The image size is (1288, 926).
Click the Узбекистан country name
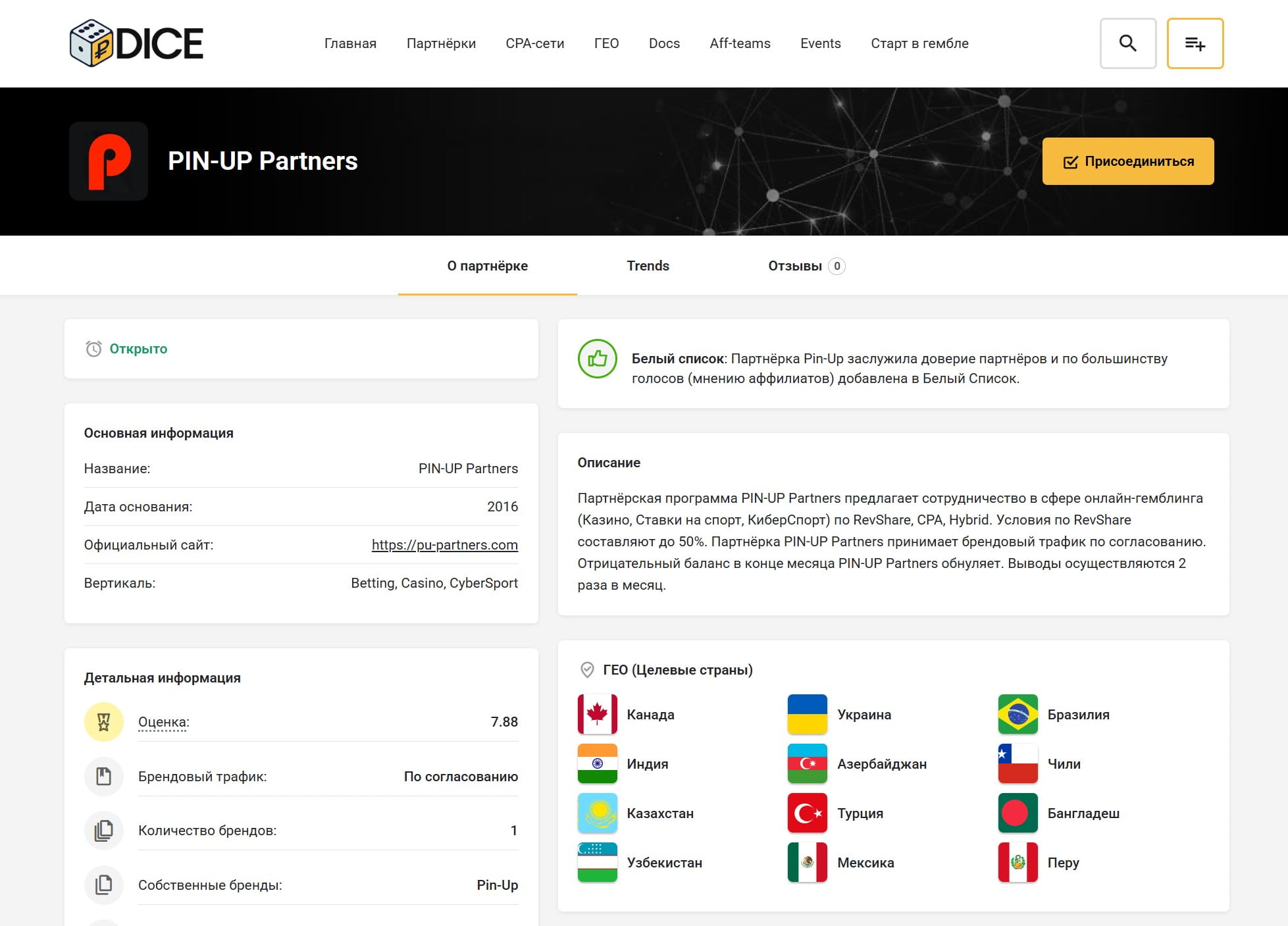tap(665, 863)
